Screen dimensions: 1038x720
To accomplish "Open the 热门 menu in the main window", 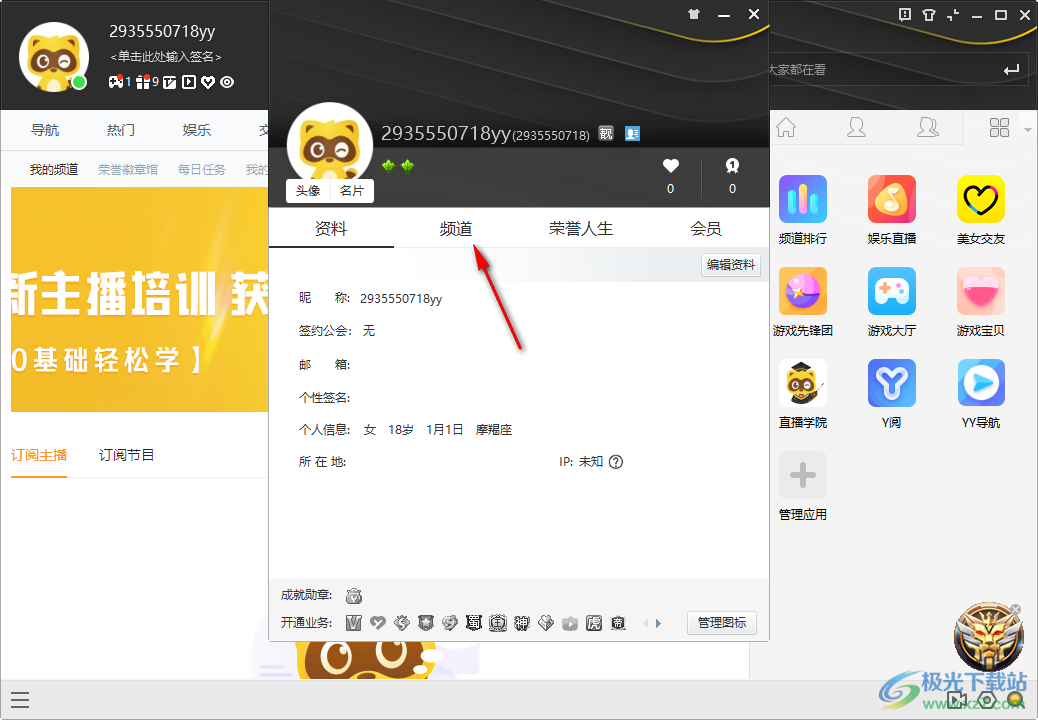I will (x=121, y=130).
